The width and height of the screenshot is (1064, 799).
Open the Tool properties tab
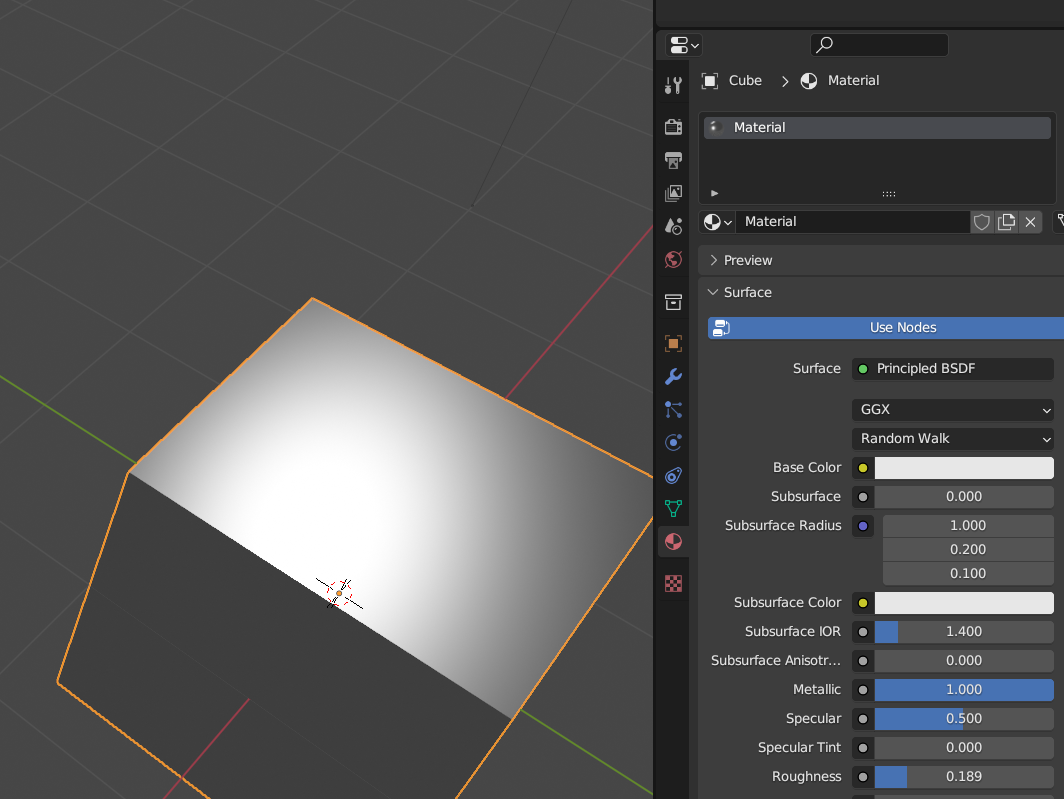click(673, 86)
